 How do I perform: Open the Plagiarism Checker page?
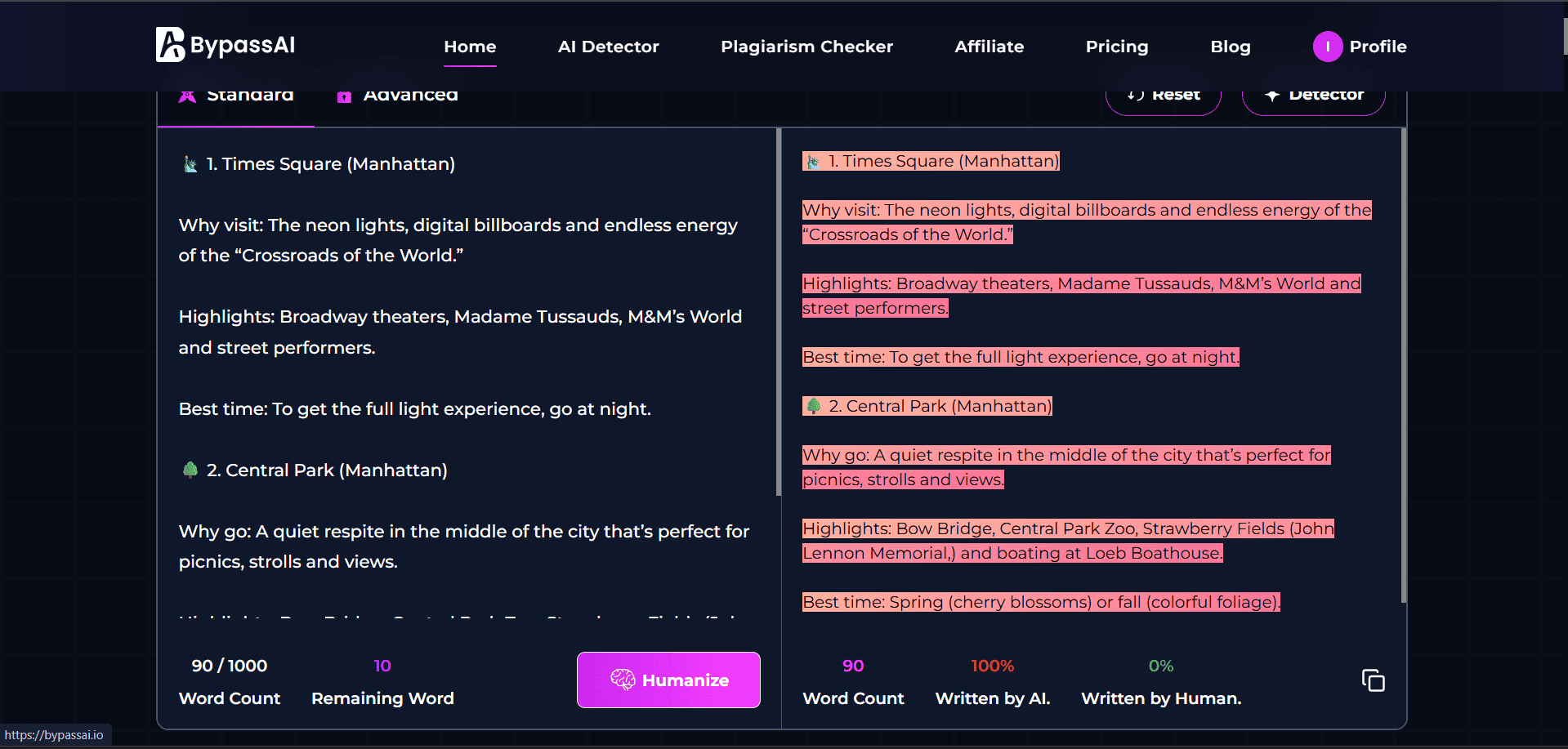[x=806, y=47]
